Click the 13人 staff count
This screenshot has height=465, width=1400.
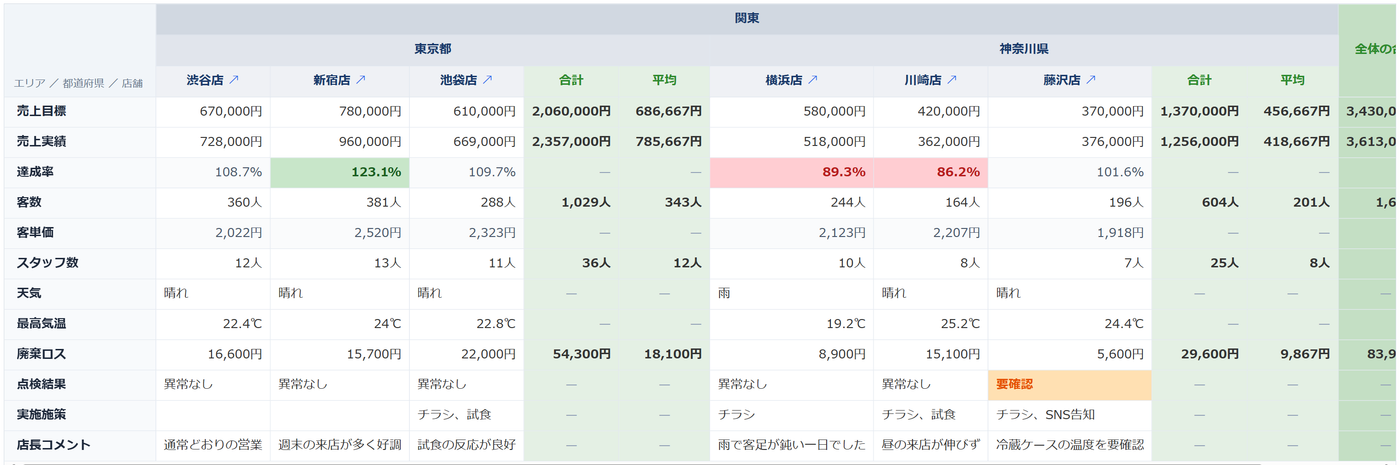tap(339, 263)
